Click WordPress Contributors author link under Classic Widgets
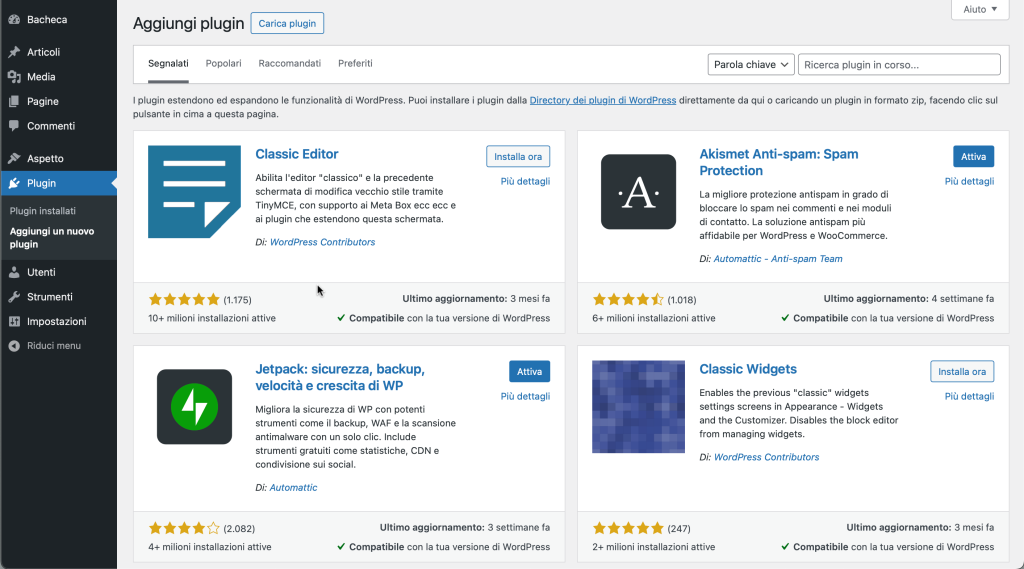Viewport: 1024px width, 569px height. point(766,457)
